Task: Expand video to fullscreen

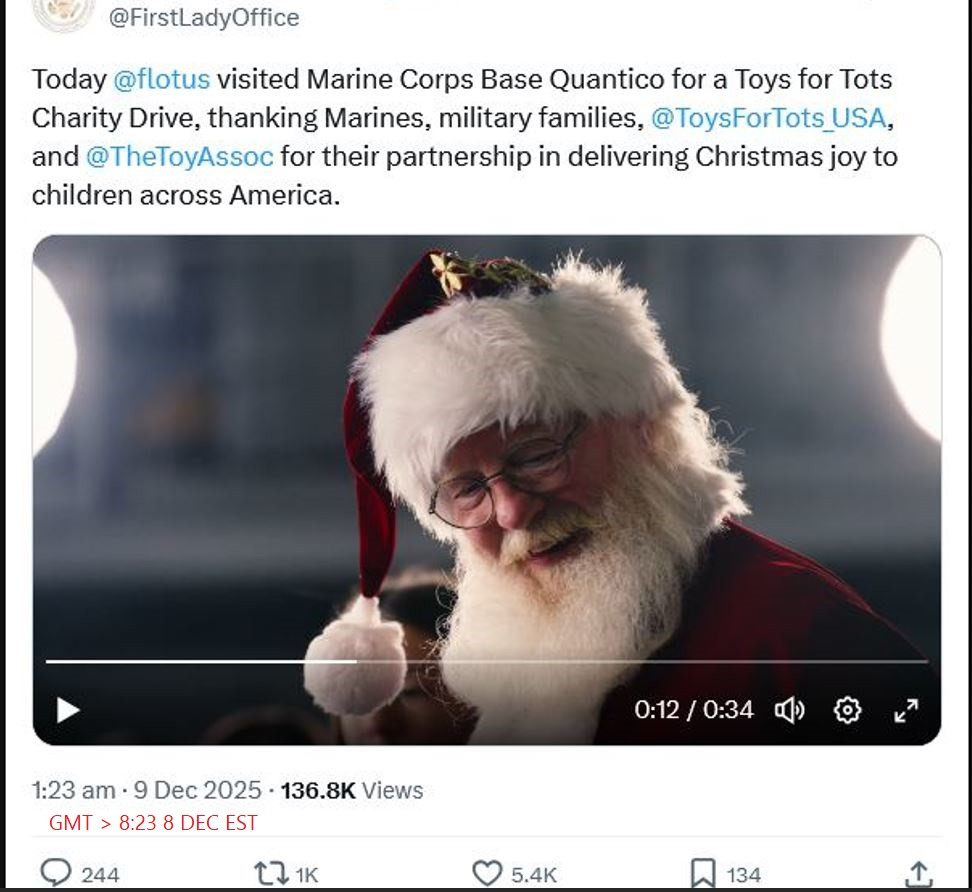Action: [x=906, y=710]
